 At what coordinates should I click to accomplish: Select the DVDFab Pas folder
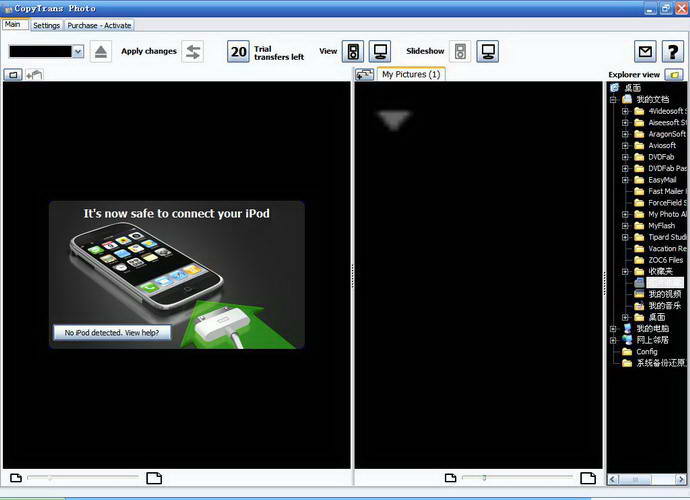tap(667, 168)
